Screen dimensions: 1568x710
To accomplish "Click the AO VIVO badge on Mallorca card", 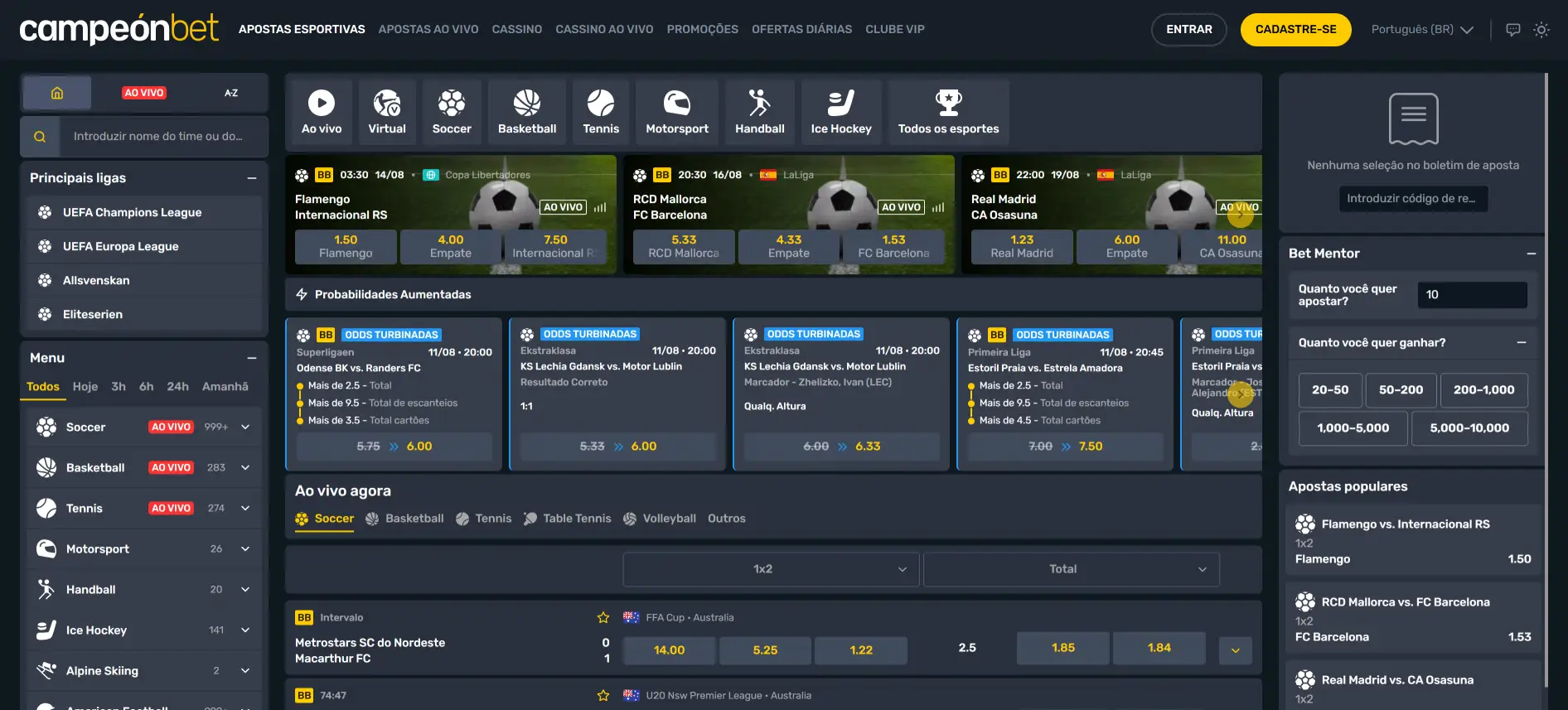I will coord(902,207).
